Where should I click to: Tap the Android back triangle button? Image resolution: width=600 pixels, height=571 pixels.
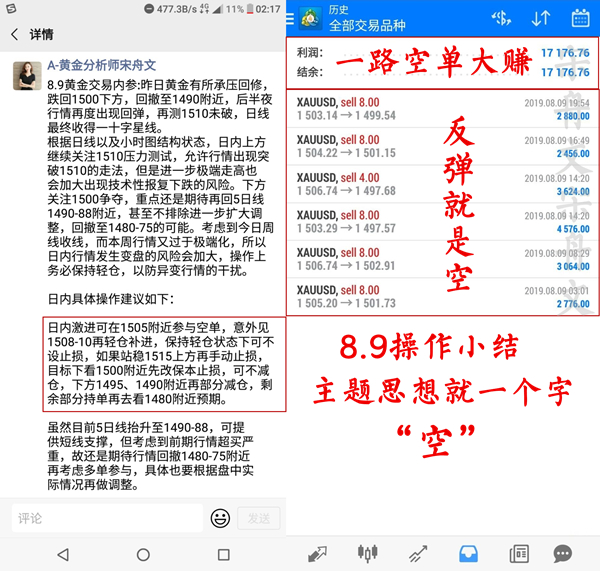(x=63, y=555)
